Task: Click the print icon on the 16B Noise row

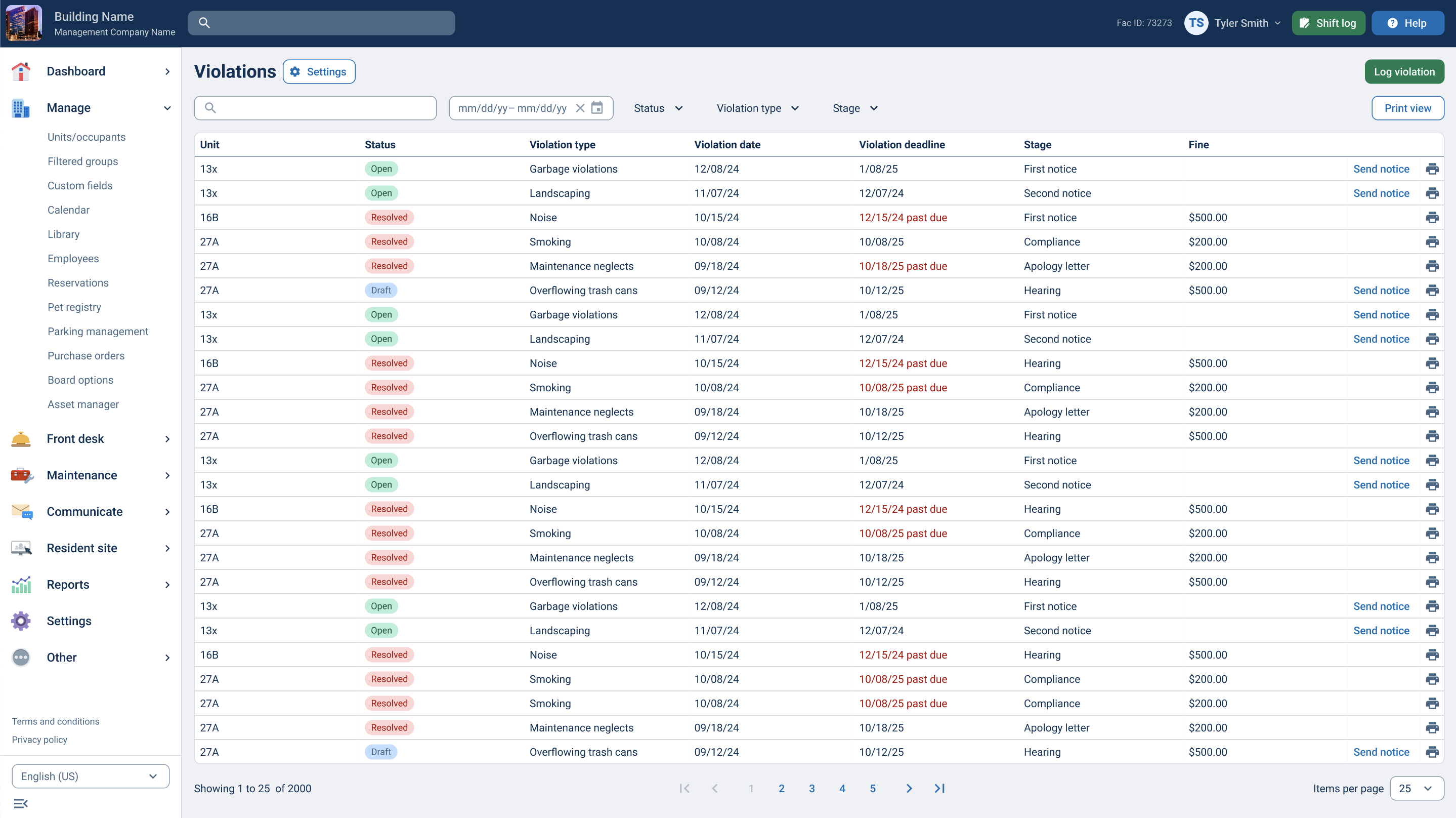Action: coord(1433,217)
